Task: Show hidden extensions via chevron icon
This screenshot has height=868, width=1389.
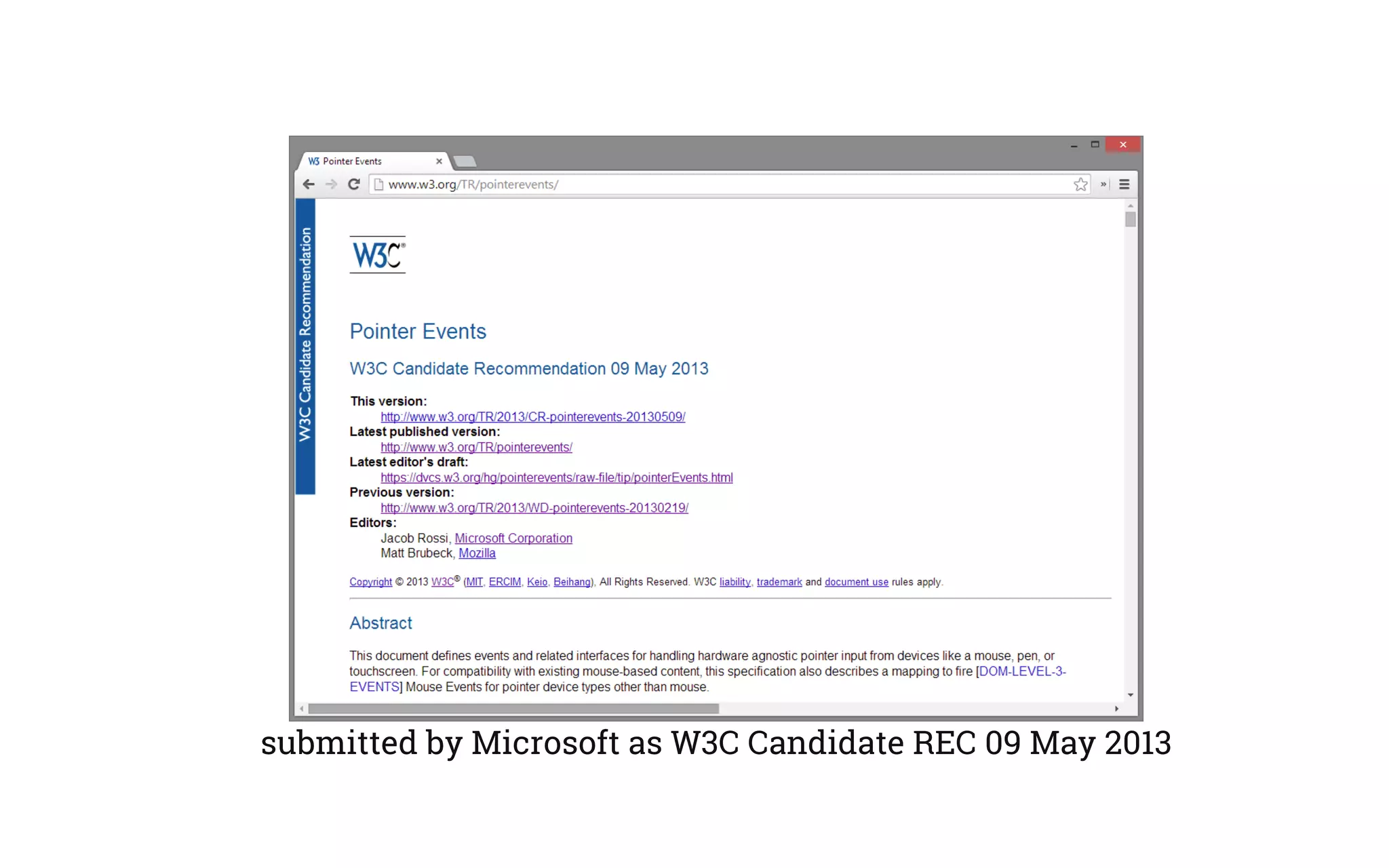Action: [x=1103, y=184]
